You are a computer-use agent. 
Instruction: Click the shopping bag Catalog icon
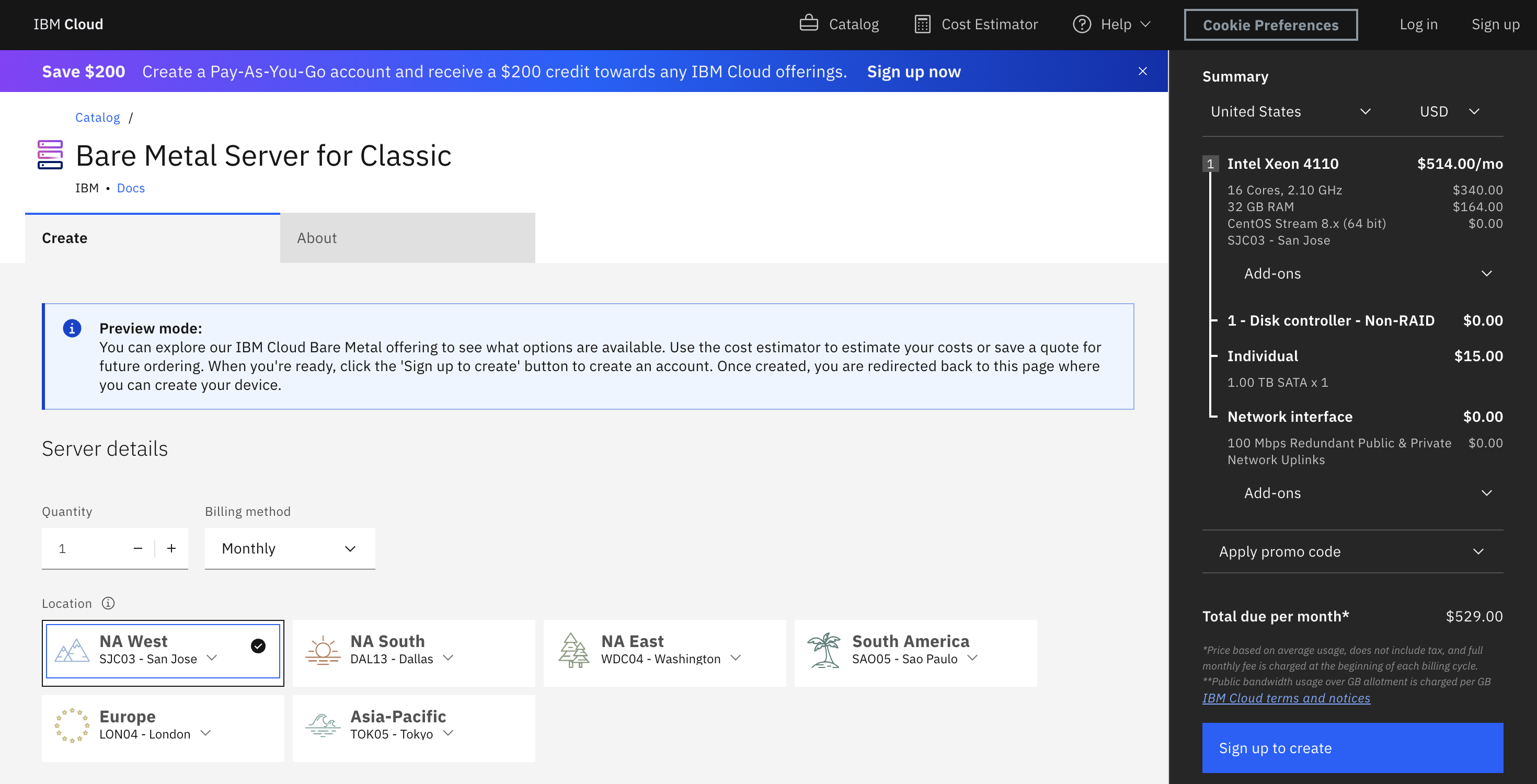(x=808, y=24)
